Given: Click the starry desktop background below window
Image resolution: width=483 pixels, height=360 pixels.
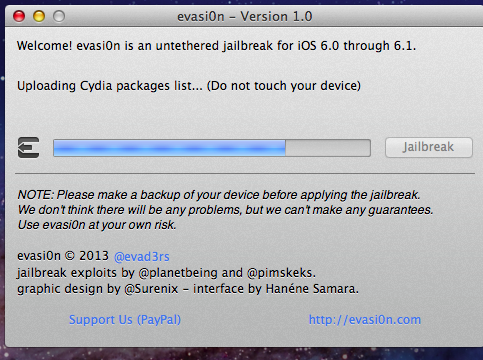Looking at the screenshot, I should [241, 354].
